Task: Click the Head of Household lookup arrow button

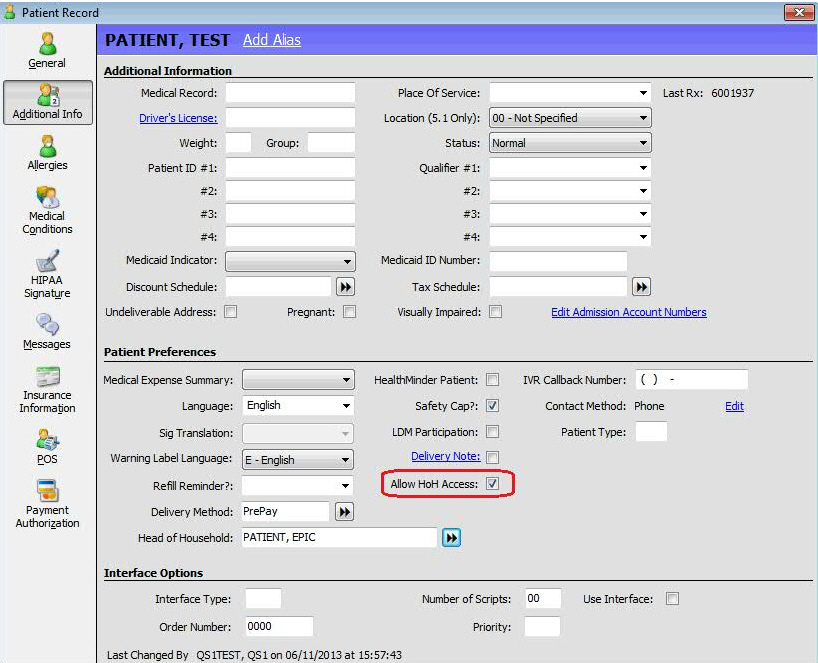Action: tap(452, 538)
